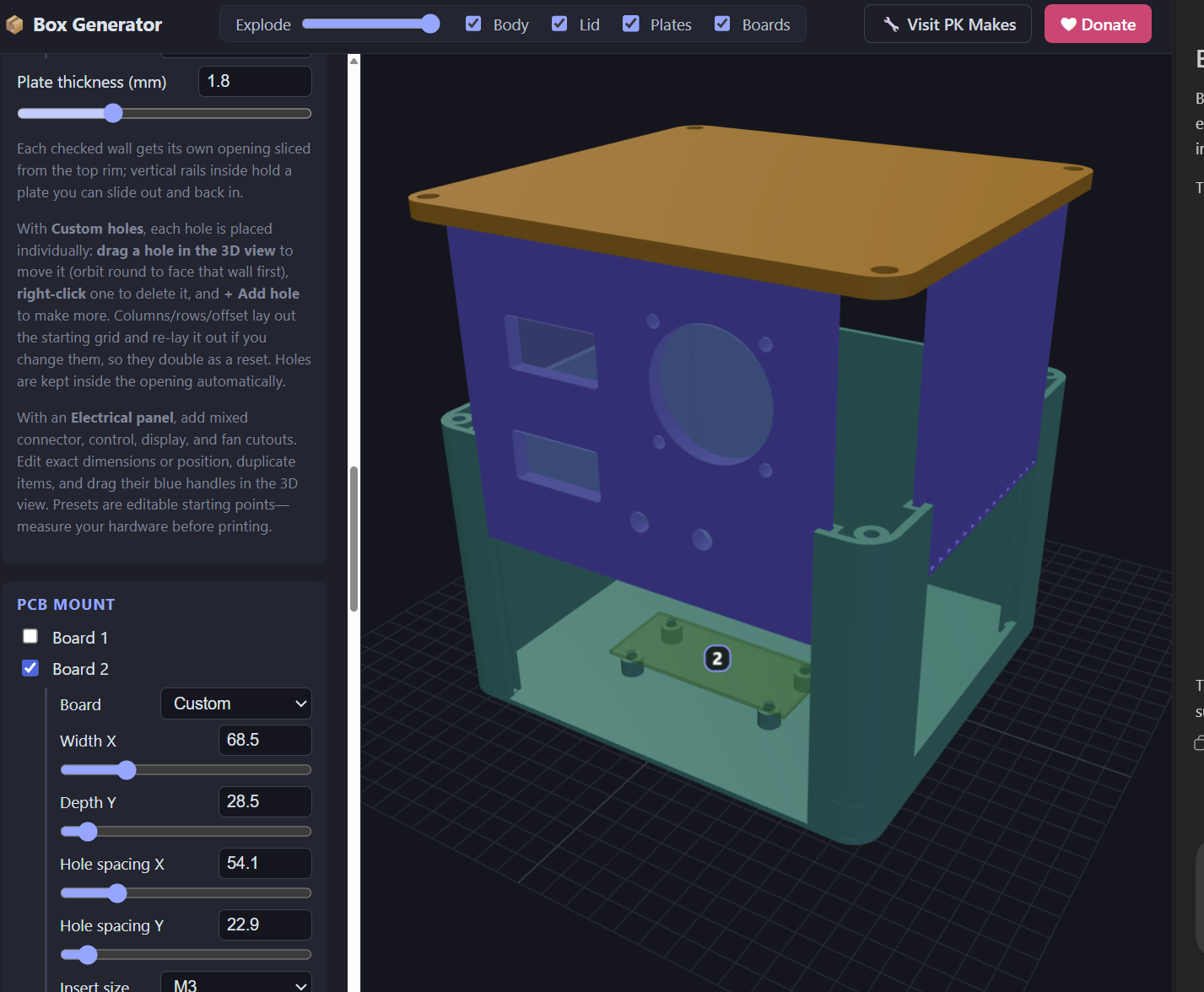Click the heart icon on Donate button

click(1068, 24)
